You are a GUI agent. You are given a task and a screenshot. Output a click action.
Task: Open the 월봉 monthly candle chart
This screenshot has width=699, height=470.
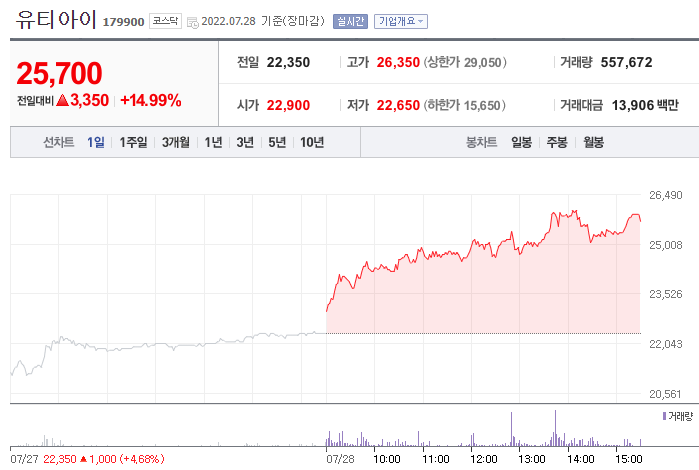point(593,142)
